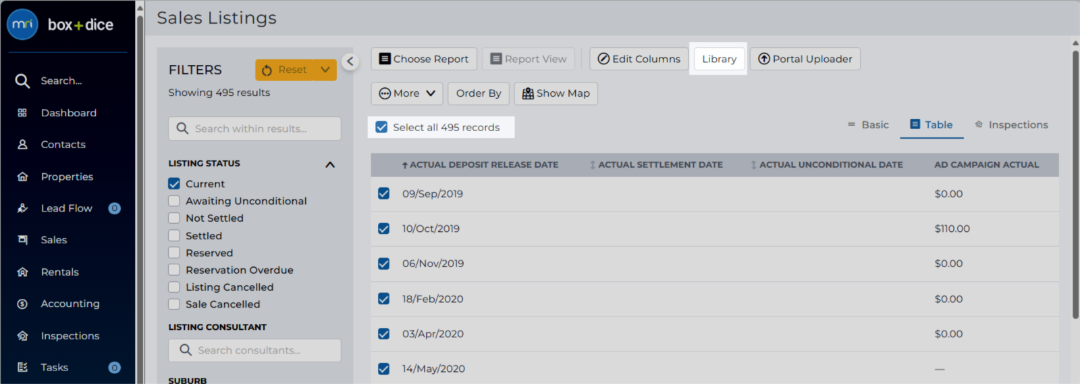Viewport: 1080px width, 384px height.
Task: Click the Properties house icon
Action: [x=22, y=177]
